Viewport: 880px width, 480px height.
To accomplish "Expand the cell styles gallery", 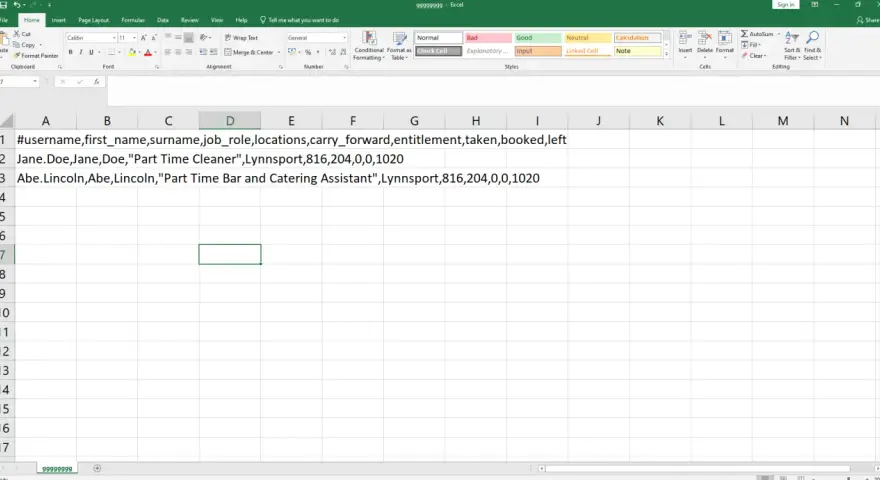I will [666, 54].
